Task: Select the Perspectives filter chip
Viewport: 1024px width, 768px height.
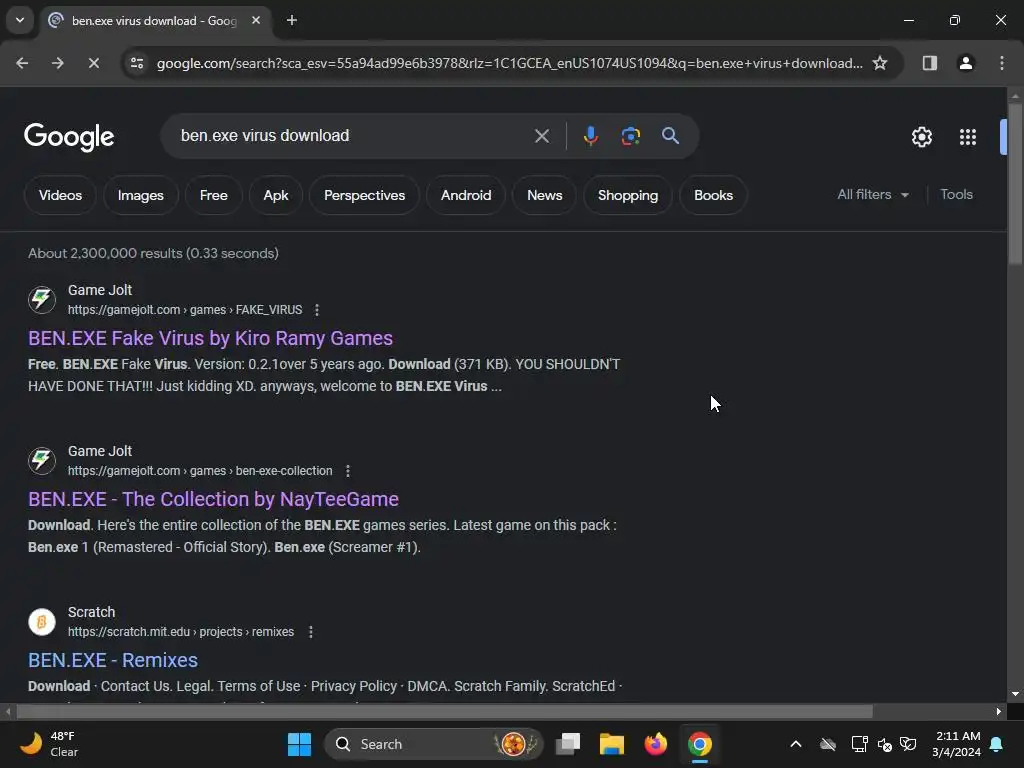Action: (x=364, y=195)
